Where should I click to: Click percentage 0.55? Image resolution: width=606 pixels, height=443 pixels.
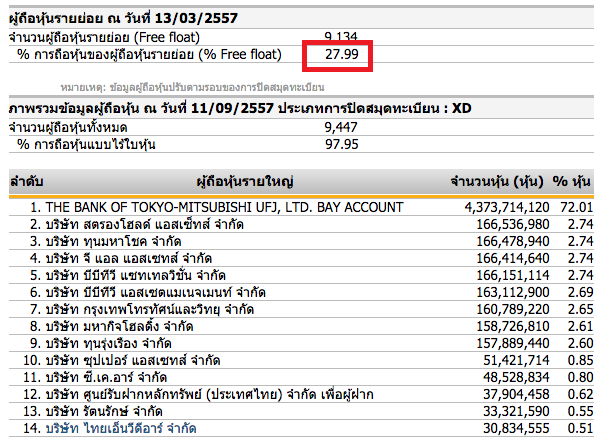pos(580,411)
